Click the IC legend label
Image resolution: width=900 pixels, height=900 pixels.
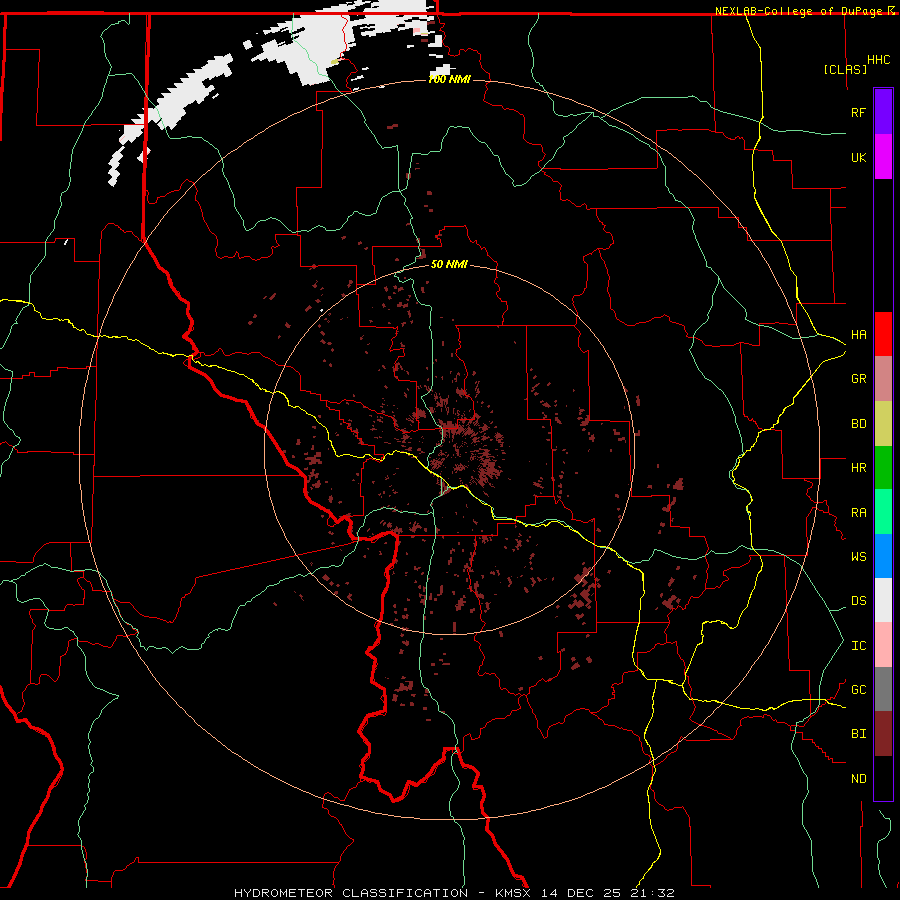pos(859,646)
